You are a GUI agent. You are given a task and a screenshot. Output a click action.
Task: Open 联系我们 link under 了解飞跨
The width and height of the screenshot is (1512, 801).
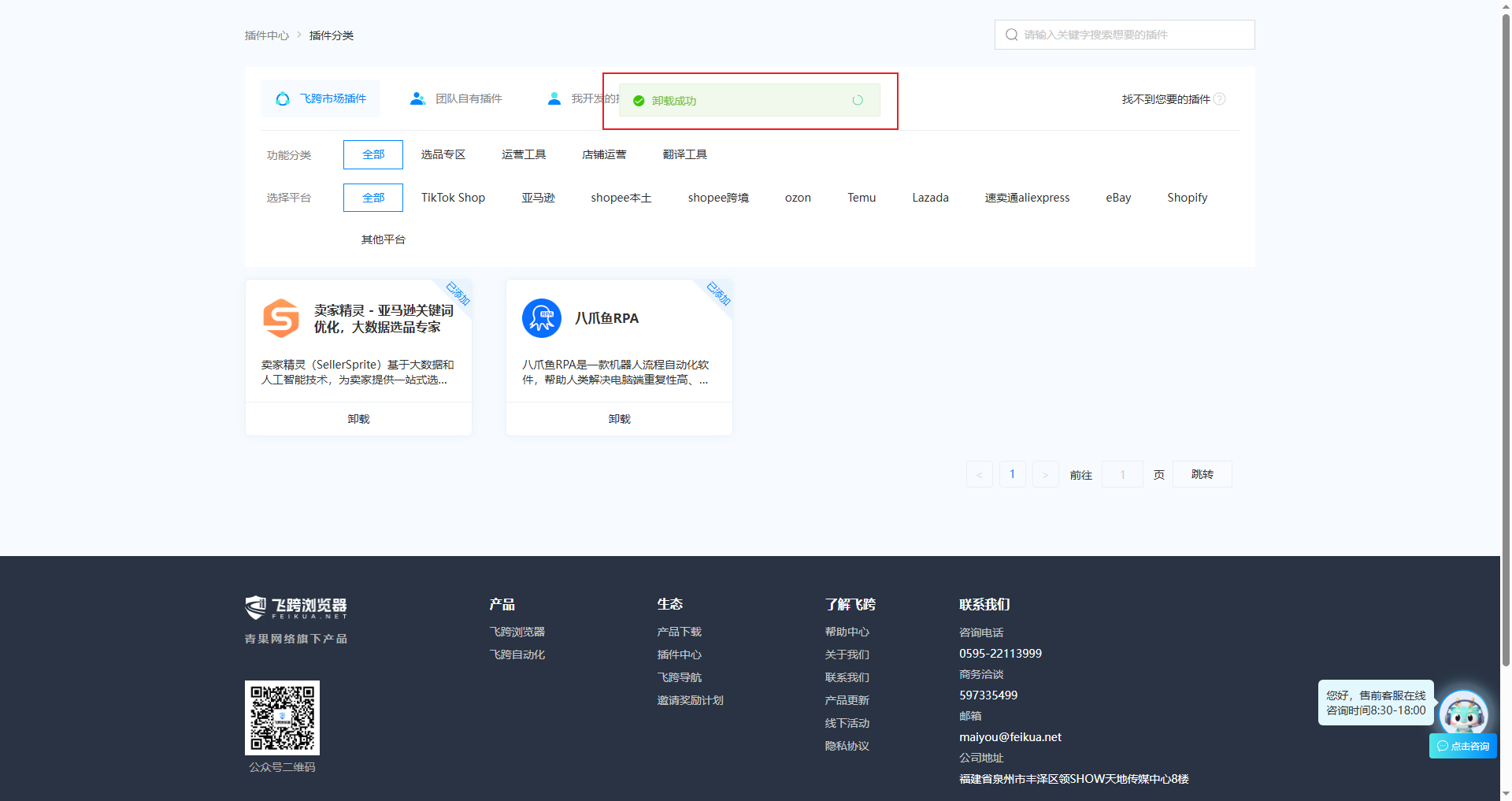(847, 677)
